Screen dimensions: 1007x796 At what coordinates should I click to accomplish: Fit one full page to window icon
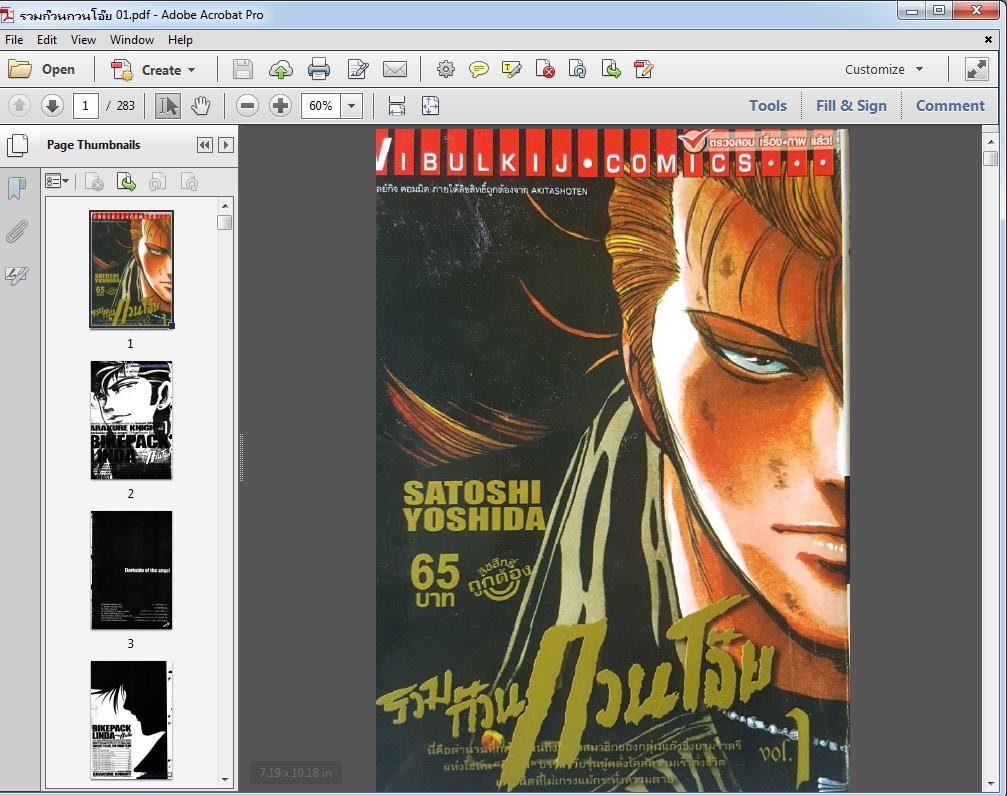(430, 106)
